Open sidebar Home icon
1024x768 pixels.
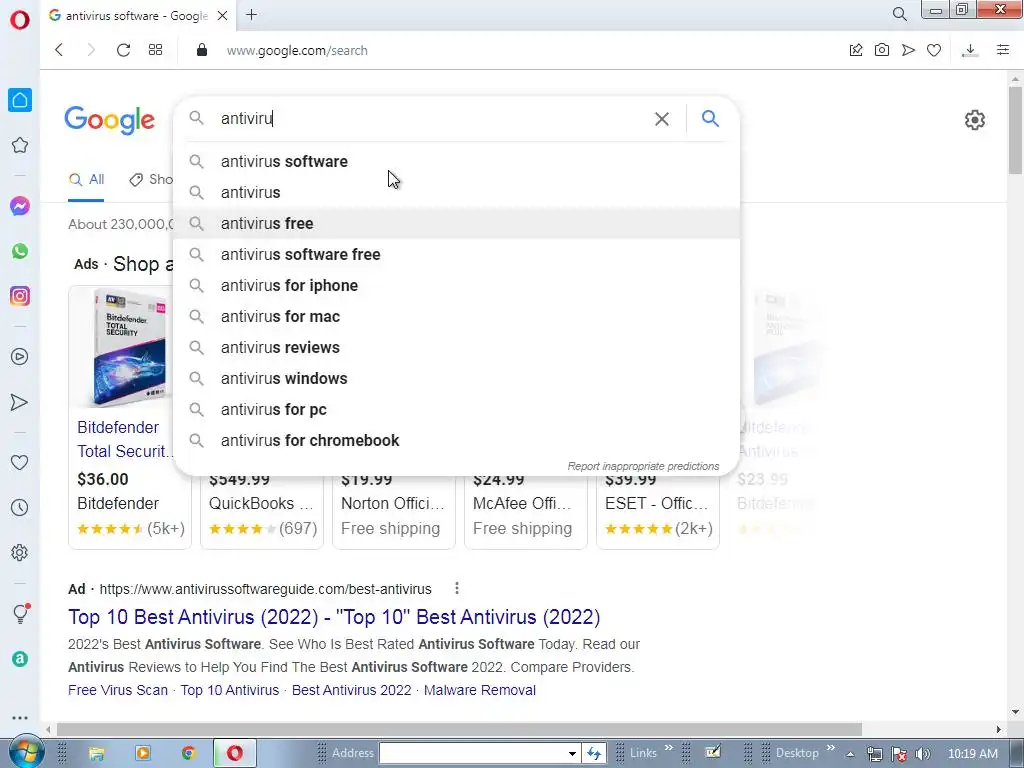20,100
